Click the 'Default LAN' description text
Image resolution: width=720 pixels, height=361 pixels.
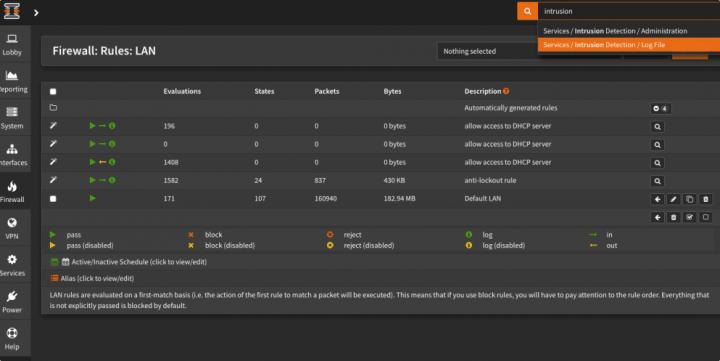[x=483, y=198]
